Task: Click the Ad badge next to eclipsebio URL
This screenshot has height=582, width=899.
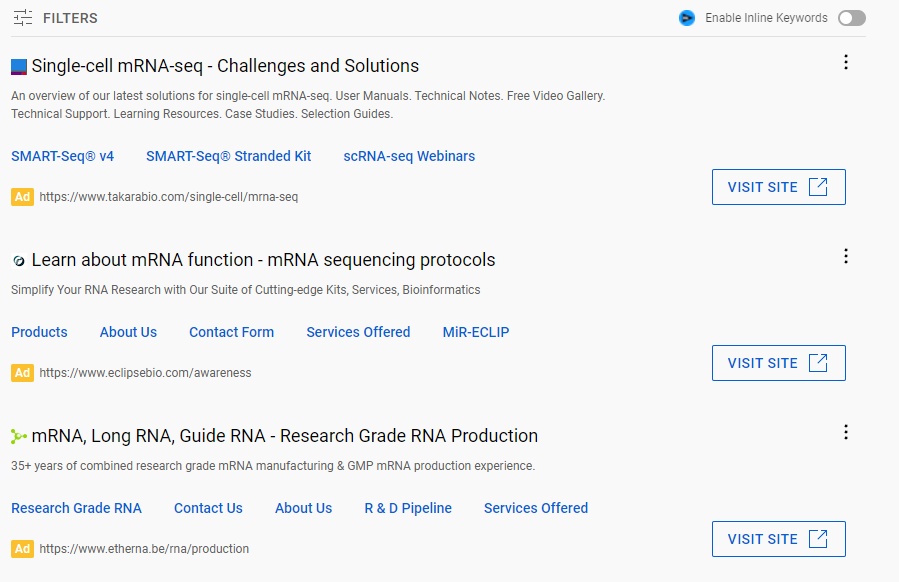Action: 22,373
